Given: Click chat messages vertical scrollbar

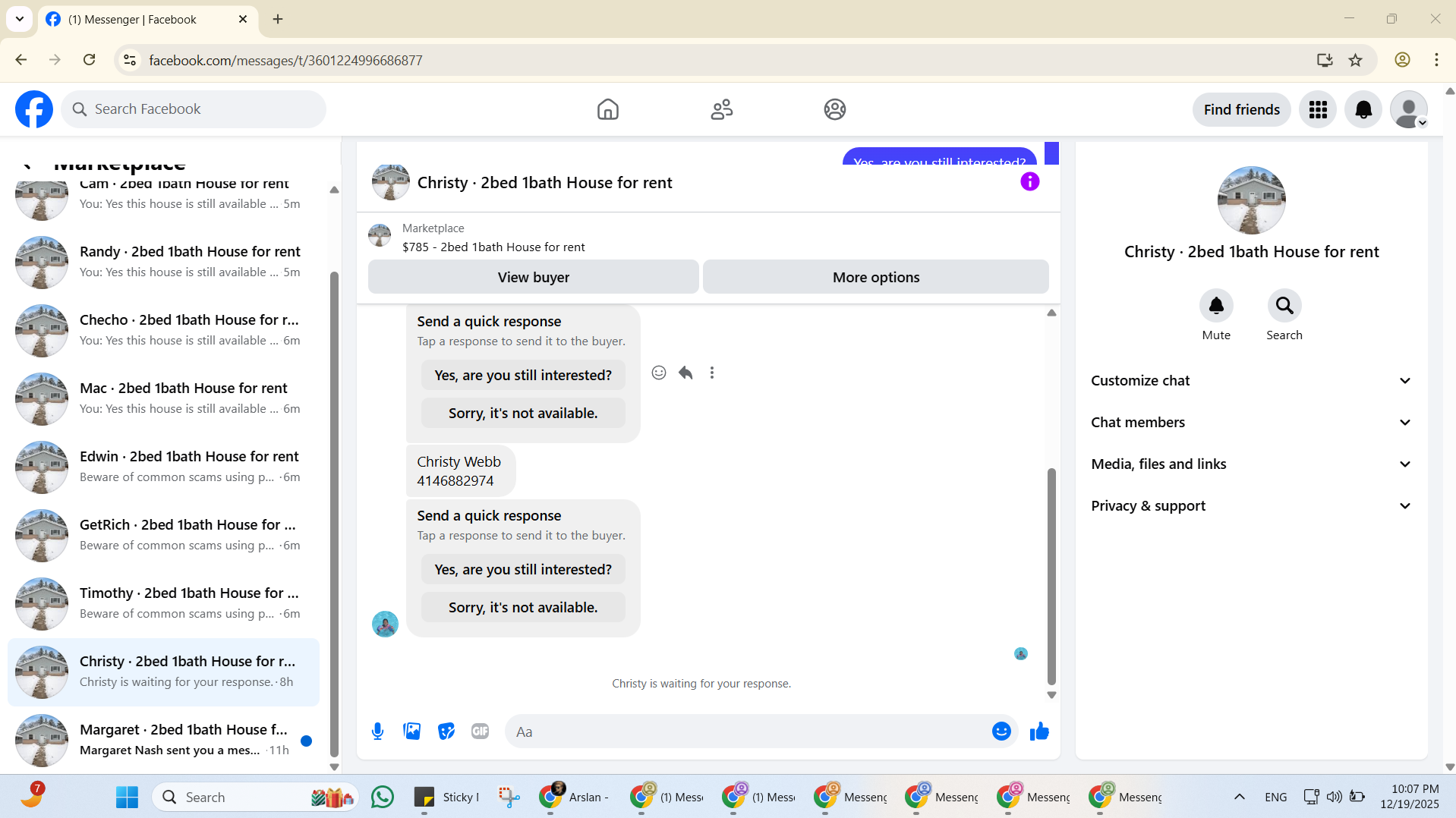Looking at the screenshot, I should click(1051, 577).
